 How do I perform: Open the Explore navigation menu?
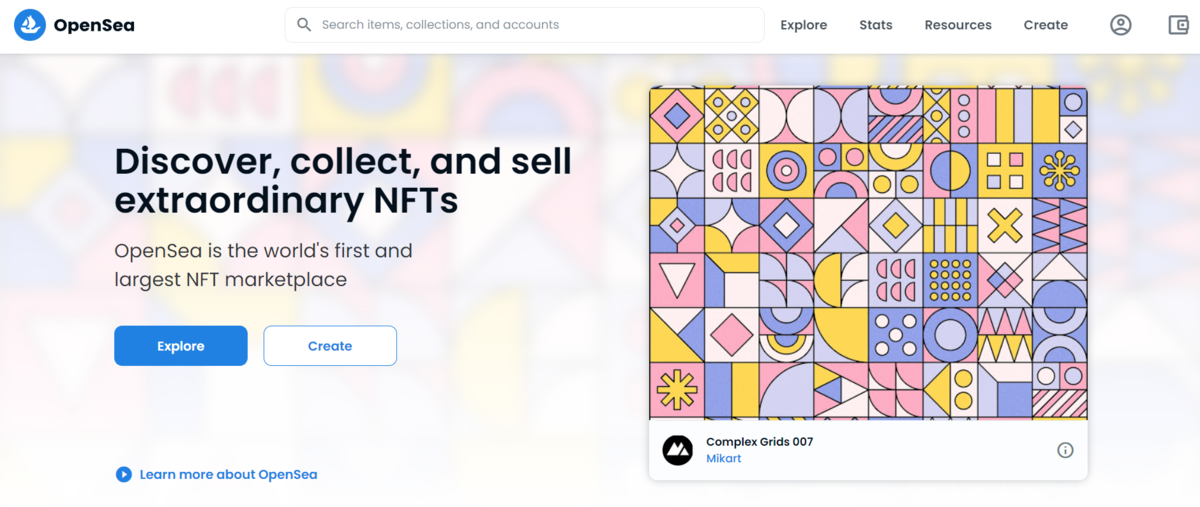tap(803, 25)
